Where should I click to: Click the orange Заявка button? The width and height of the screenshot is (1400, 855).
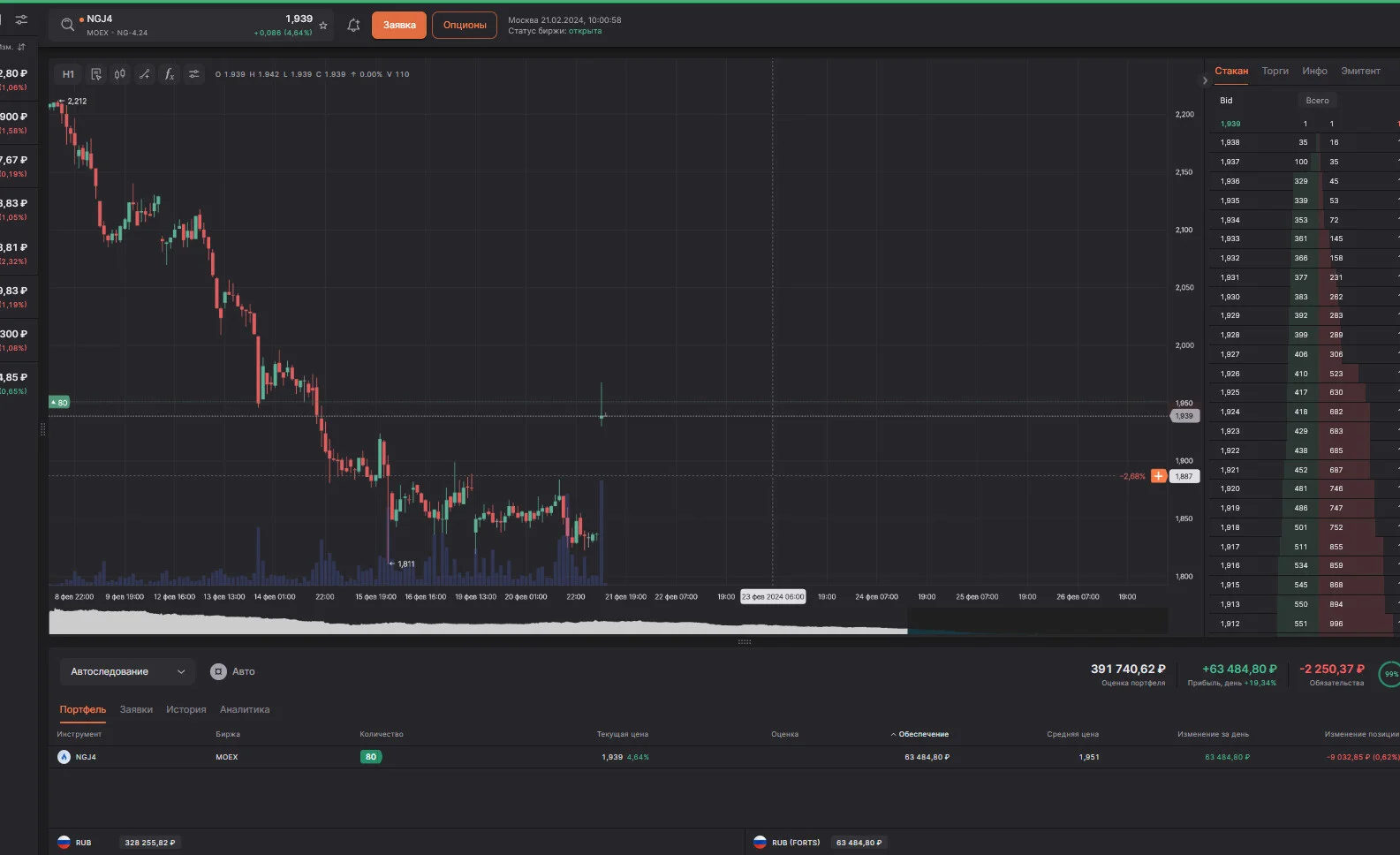[x=399, y=25]
